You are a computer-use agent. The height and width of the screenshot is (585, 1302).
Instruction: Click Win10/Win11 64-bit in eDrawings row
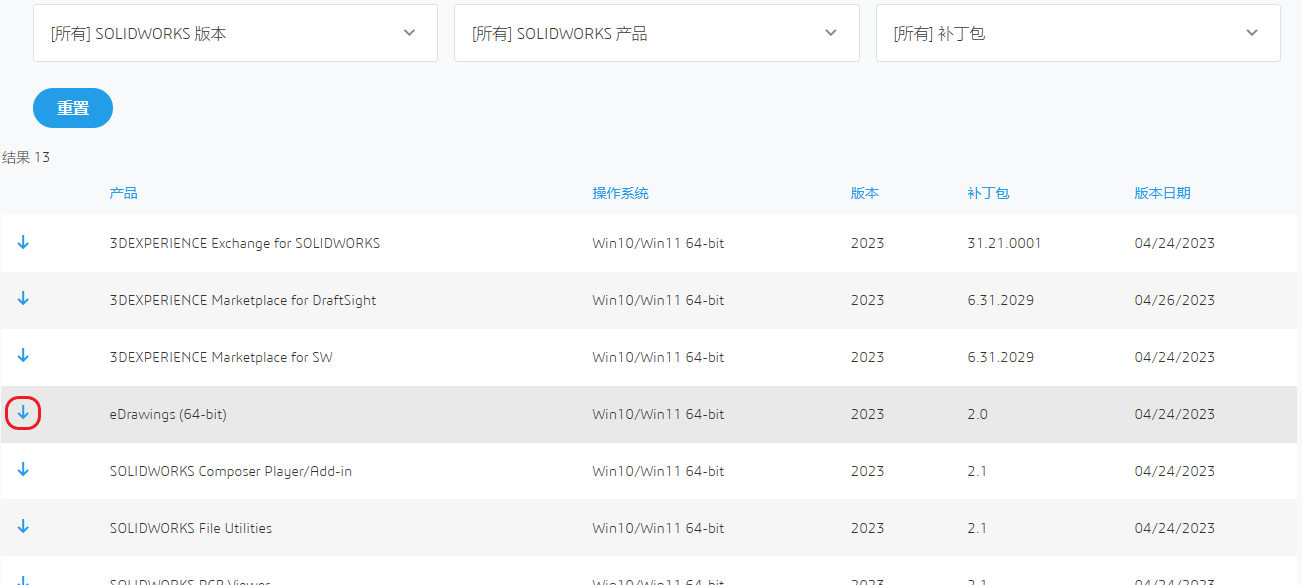tap(658, 414)
